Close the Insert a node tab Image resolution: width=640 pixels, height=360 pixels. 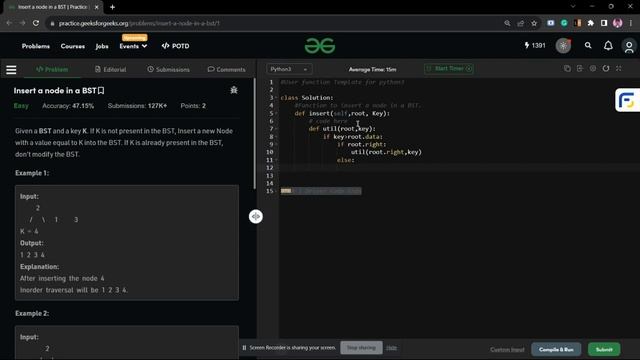(x=97, y=7)
